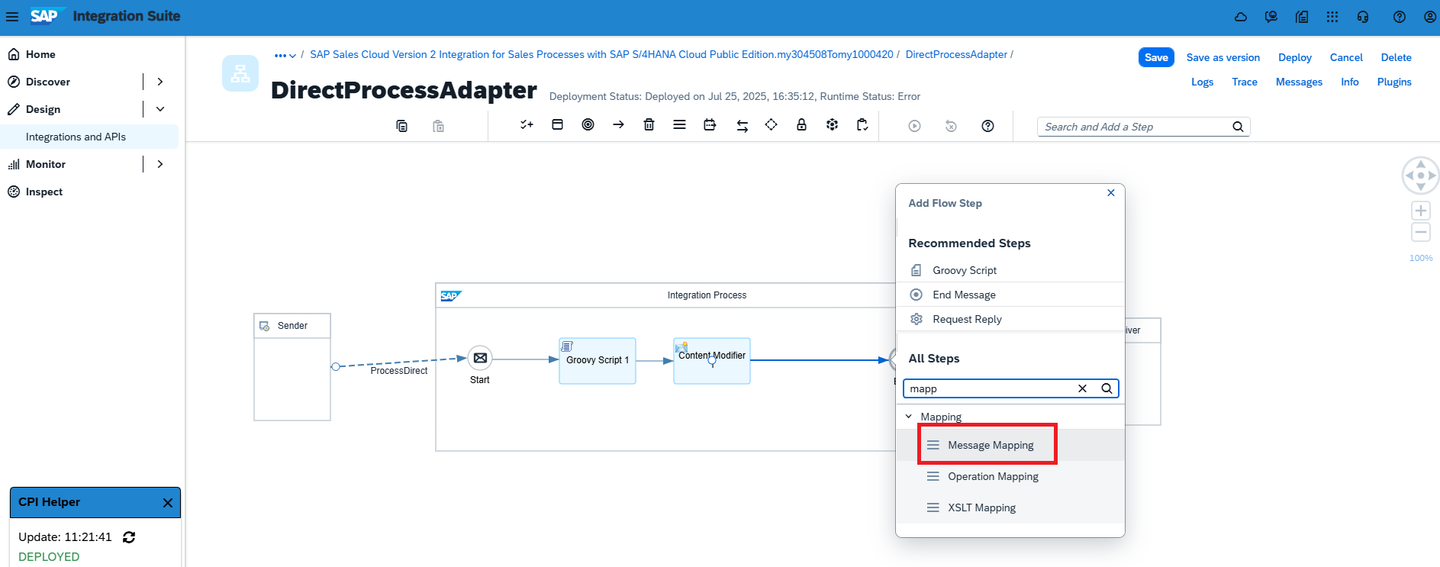
Task: Select XSLT Mapping step
Action: pyautogui.click(x=1010, y=508)
